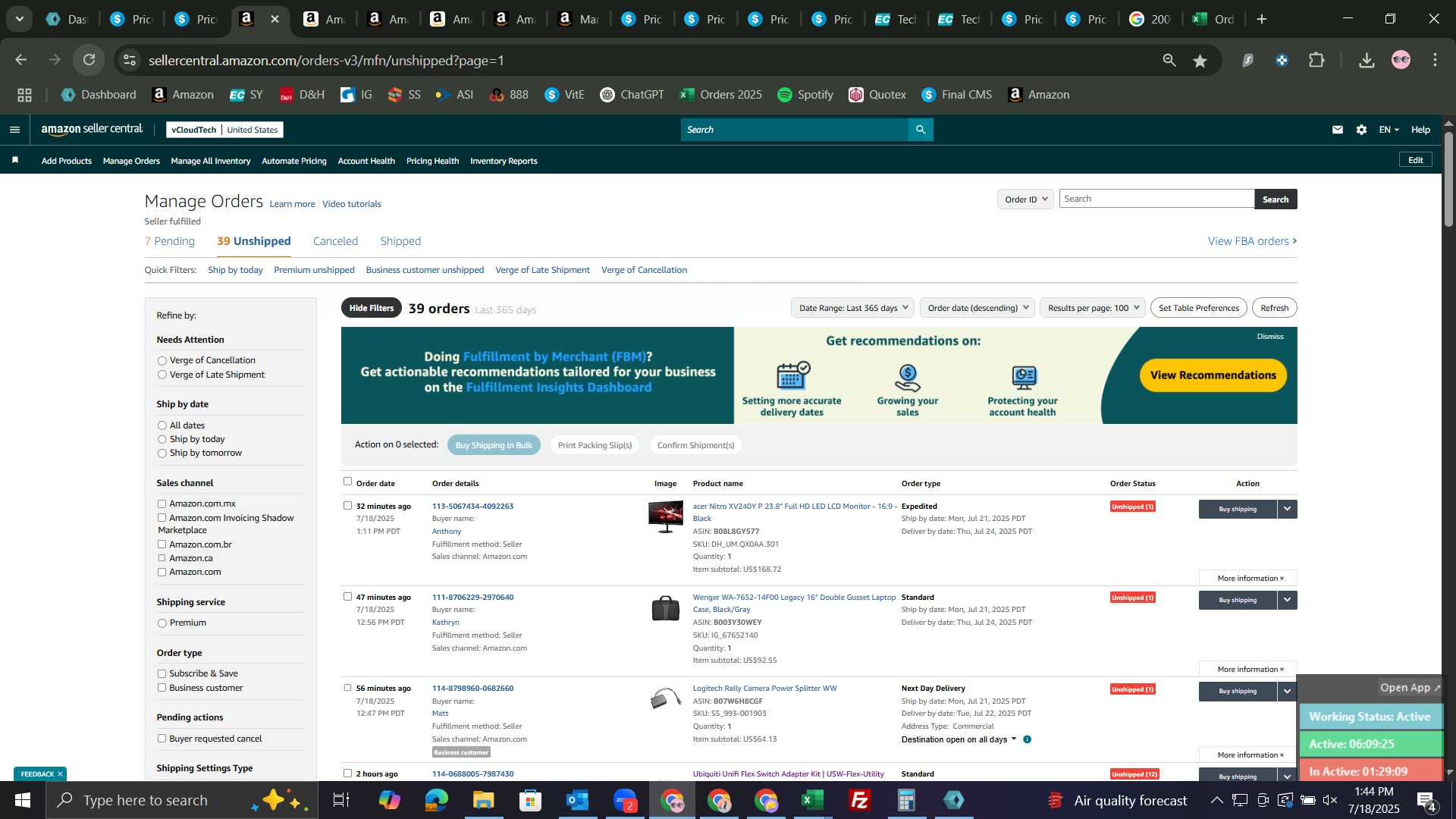The height and width of the screenshot is (819, 1456).
Task: Bookmark this page with the star icon
Action: pos(1200,61)
